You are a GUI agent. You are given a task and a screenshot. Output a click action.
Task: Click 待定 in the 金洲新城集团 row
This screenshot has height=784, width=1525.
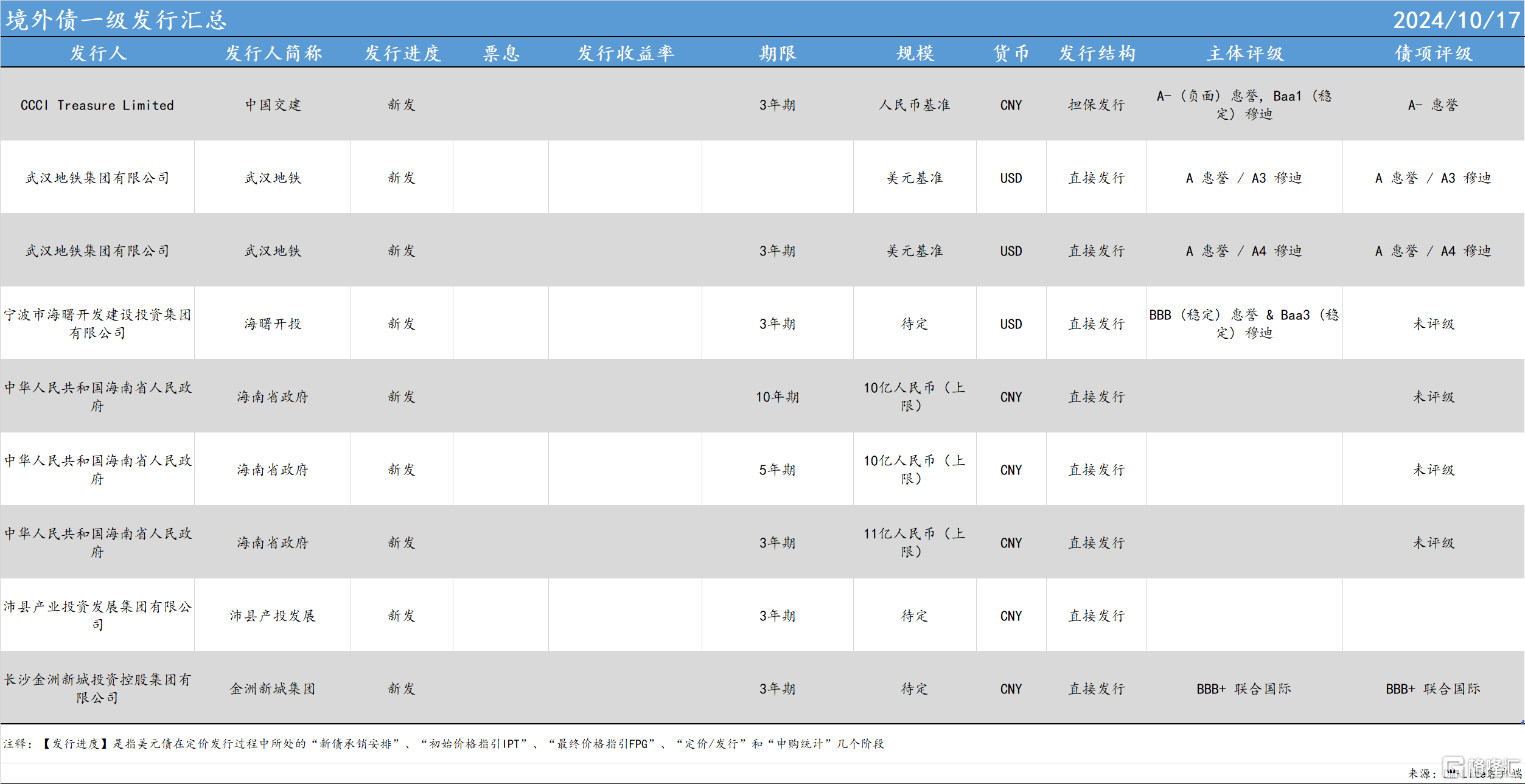pos(915,689)
